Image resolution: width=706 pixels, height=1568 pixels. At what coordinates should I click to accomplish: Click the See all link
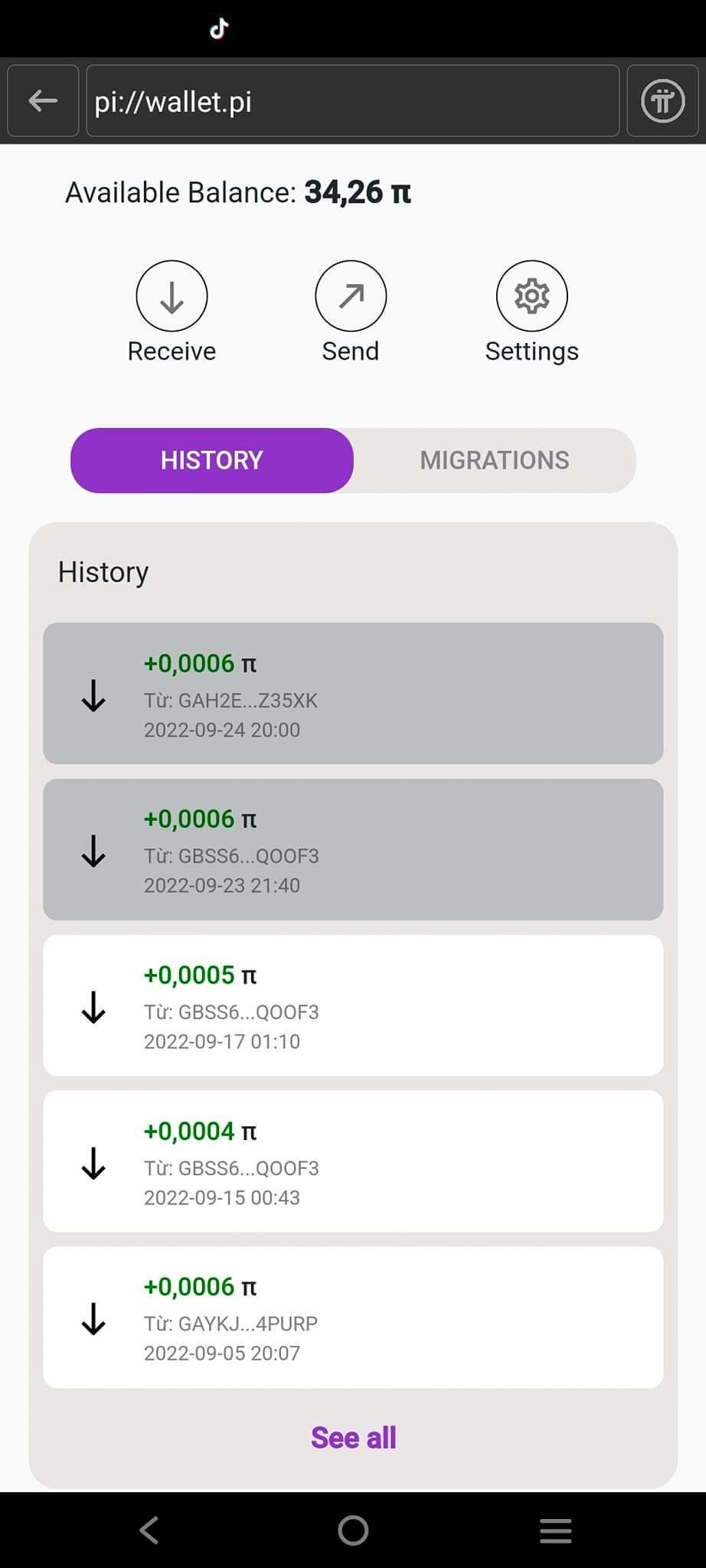[353, 1438]
